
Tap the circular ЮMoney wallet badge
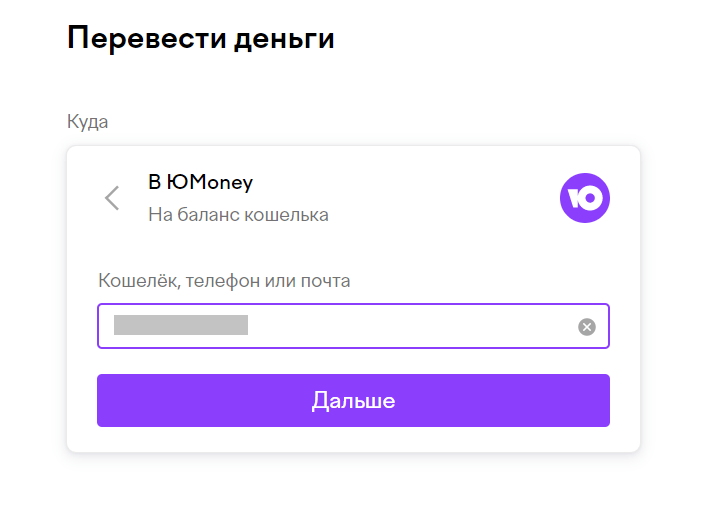(584, 198)
